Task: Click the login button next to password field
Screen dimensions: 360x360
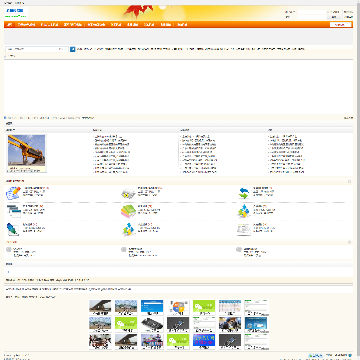Action: (334, 17)
